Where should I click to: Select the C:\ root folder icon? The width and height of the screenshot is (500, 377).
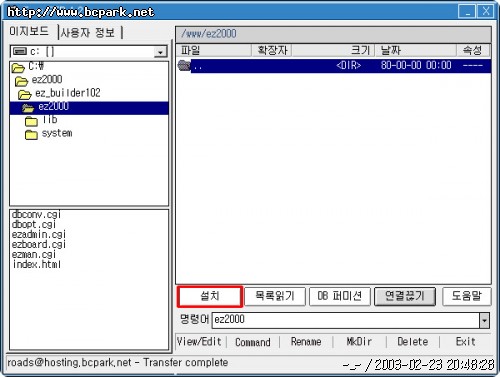[18, 68]
